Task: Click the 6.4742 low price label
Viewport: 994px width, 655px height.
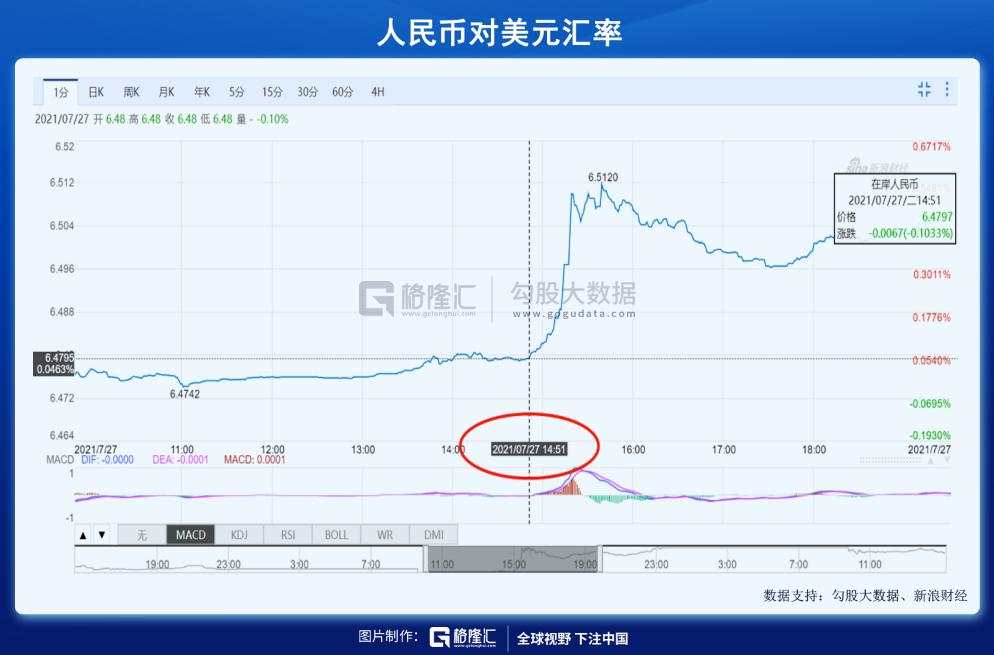Action: (184, 394)
